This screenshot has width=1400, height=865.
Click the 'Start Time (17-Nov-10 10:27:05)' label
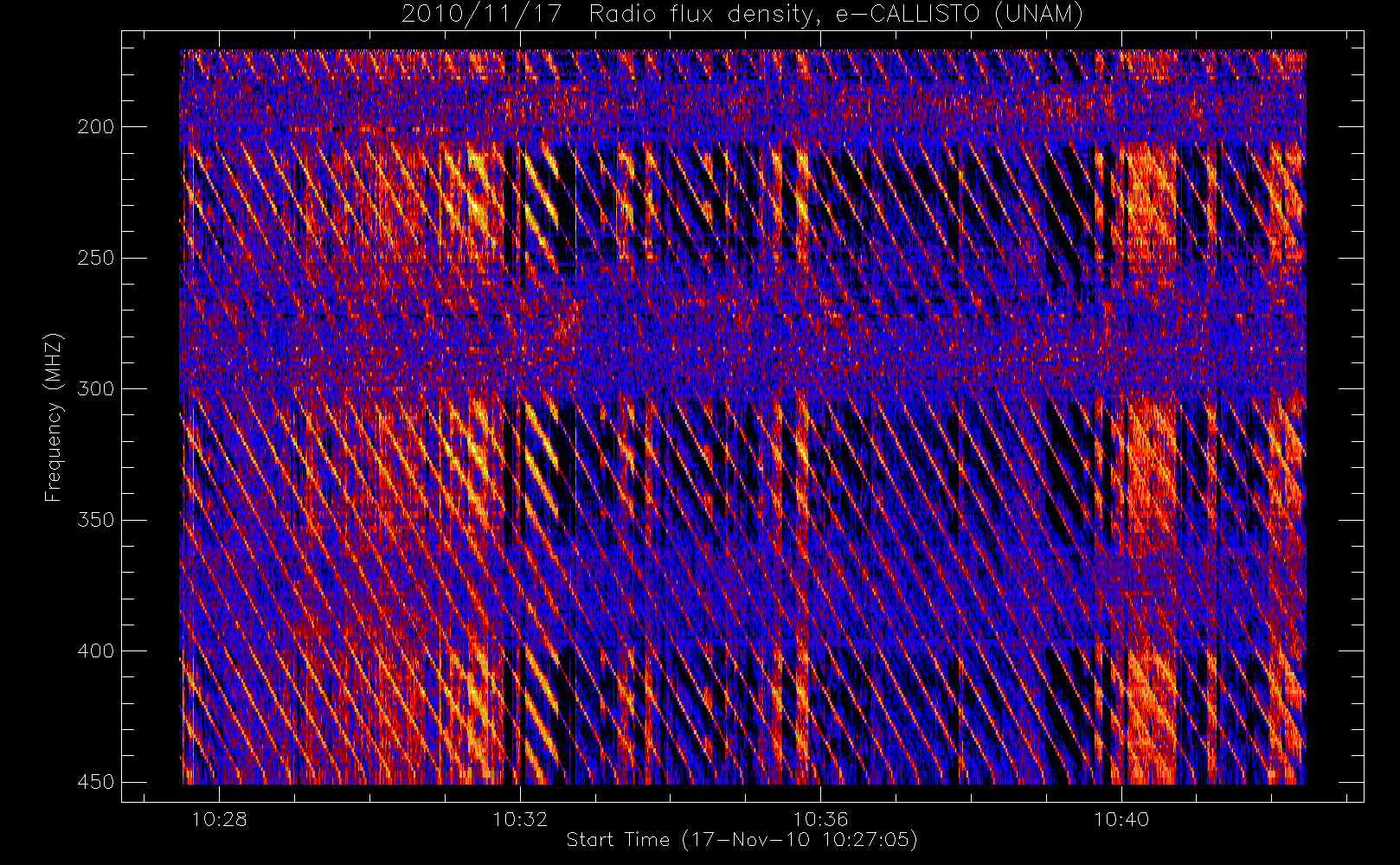(x=742, y=840)
